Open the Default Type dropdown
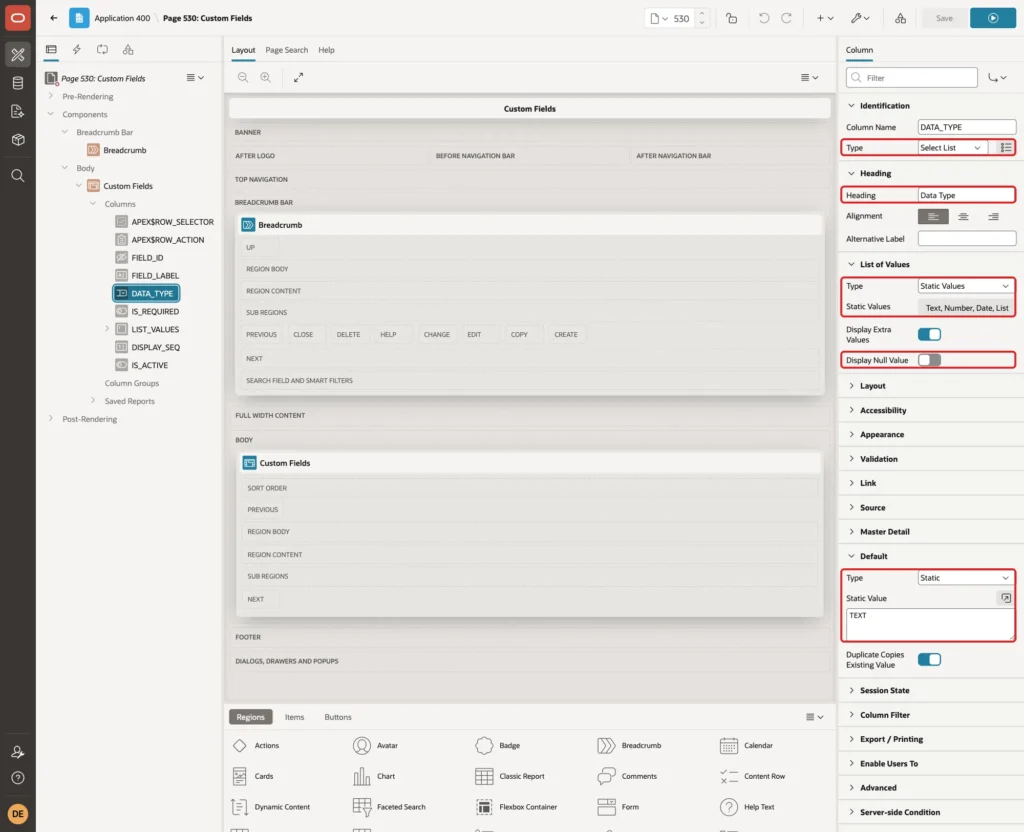The width and height of the screenshot is (1024, 832). pyautogui.click(x=966, y=578)
